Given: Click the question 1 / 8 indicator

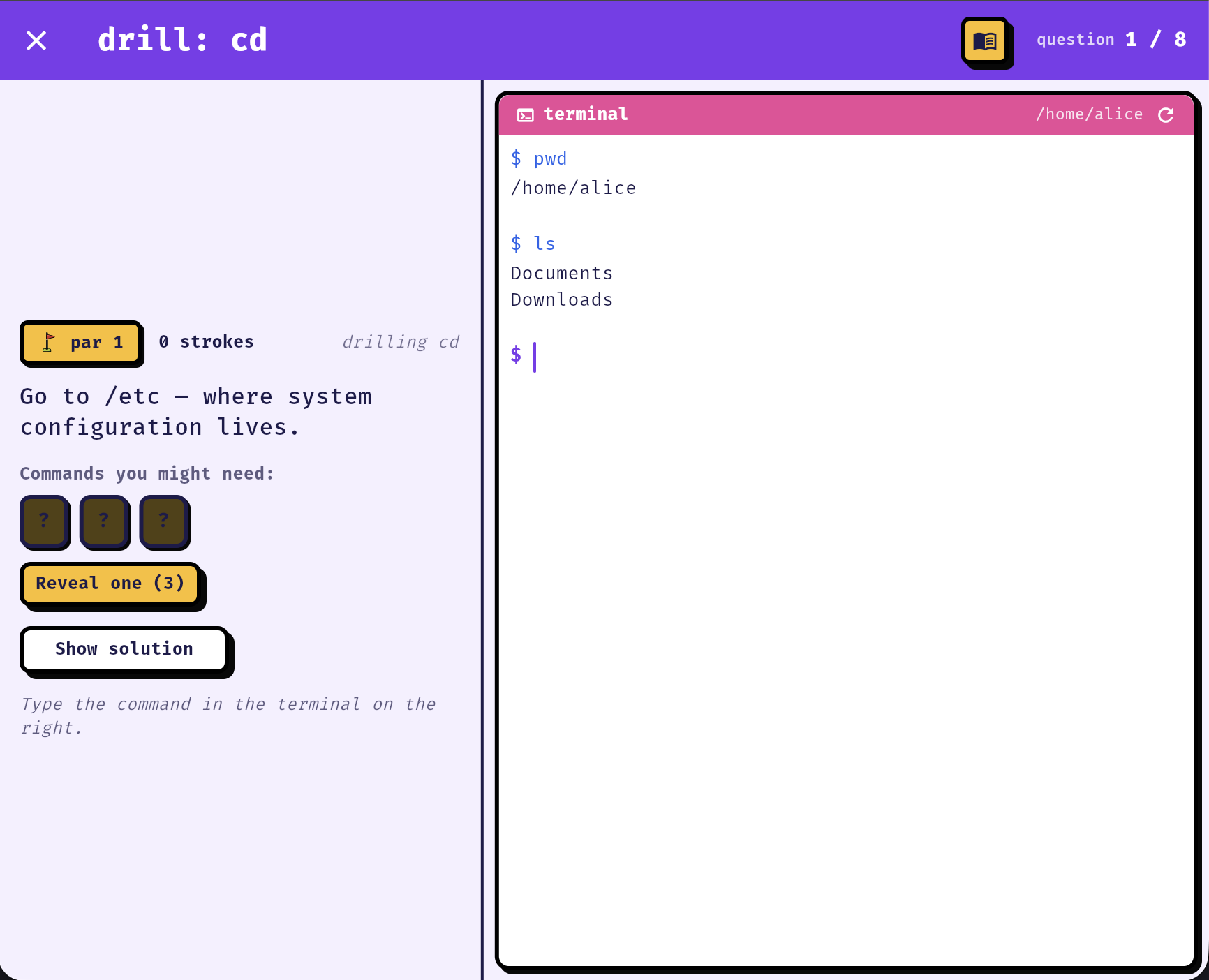Looking at the screenshot, I should point(1111,40).
